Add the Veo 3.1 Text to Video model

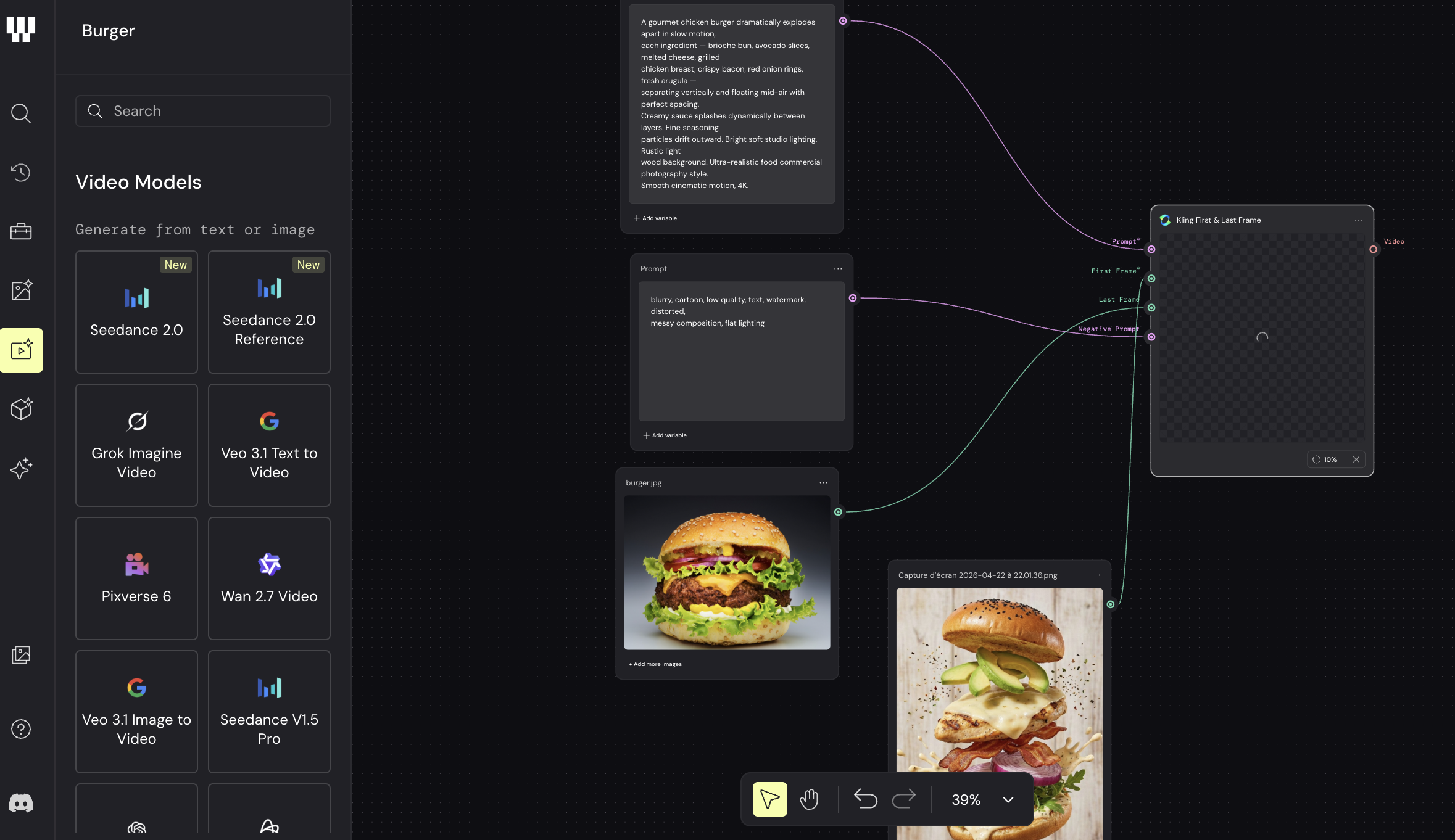tap(269, 445)
